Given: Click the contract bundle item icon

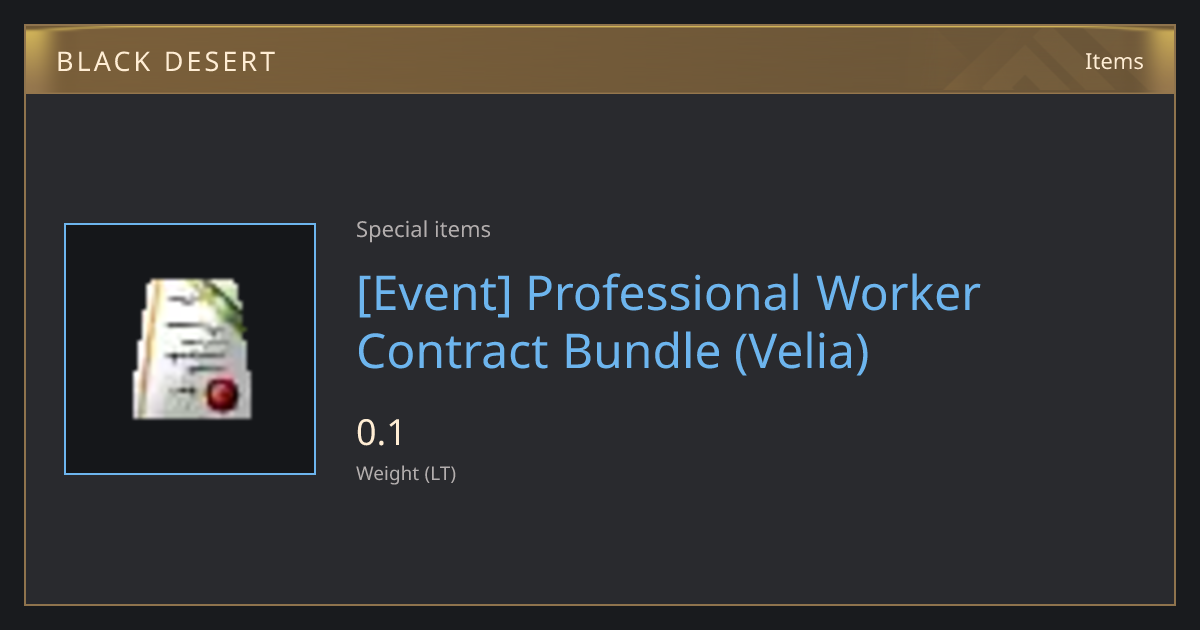Looking at the screenshot, I should point(190,349).
